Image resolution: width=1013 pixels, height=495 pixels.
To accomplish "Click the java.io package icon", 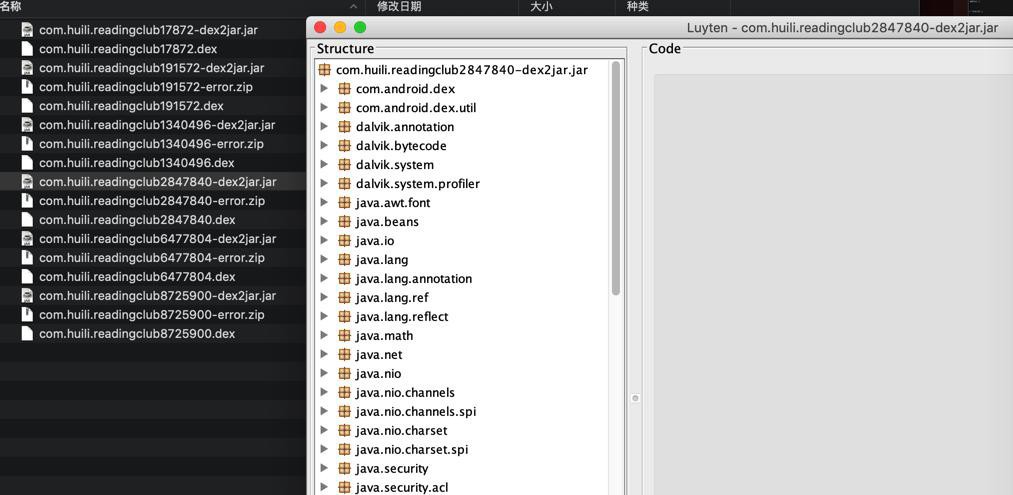I will point(344,241).
